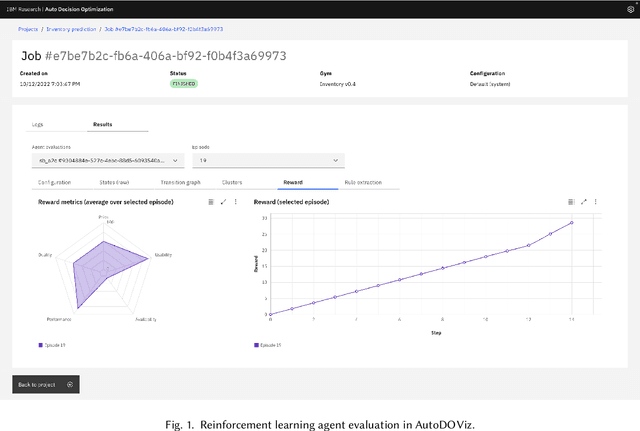The width and height of the screenshot is (640, 431).
Task: Select the Transition graph tab
Action: coord(180,183)
